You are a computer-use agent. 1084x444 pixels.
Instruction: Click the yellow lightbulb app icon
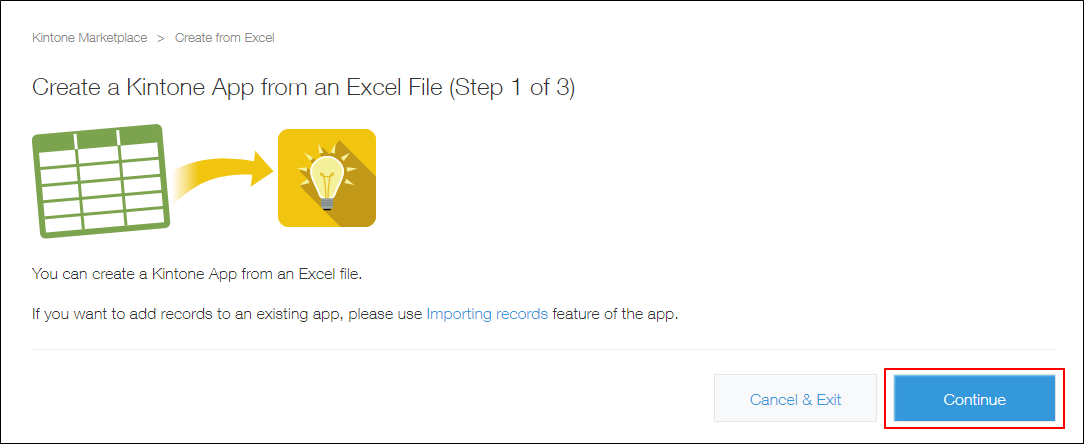click(x=326, y=178)
